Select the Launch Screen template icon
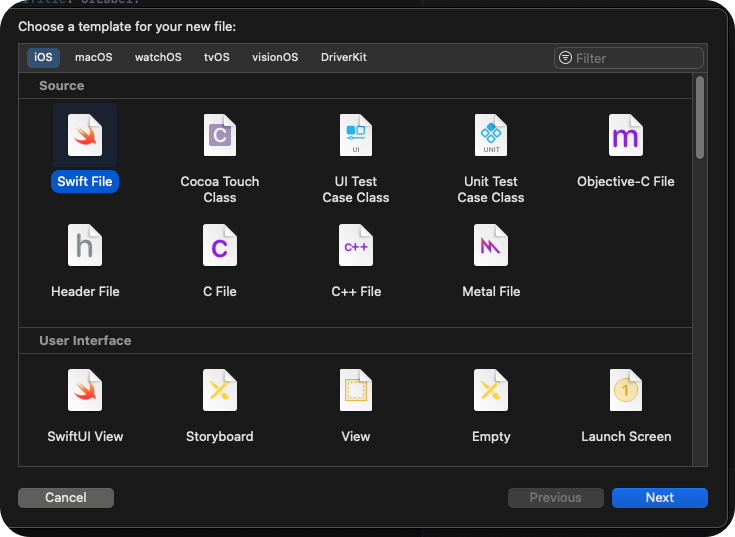735x537 pixels. pyautogui.click(x=626, y=390)
